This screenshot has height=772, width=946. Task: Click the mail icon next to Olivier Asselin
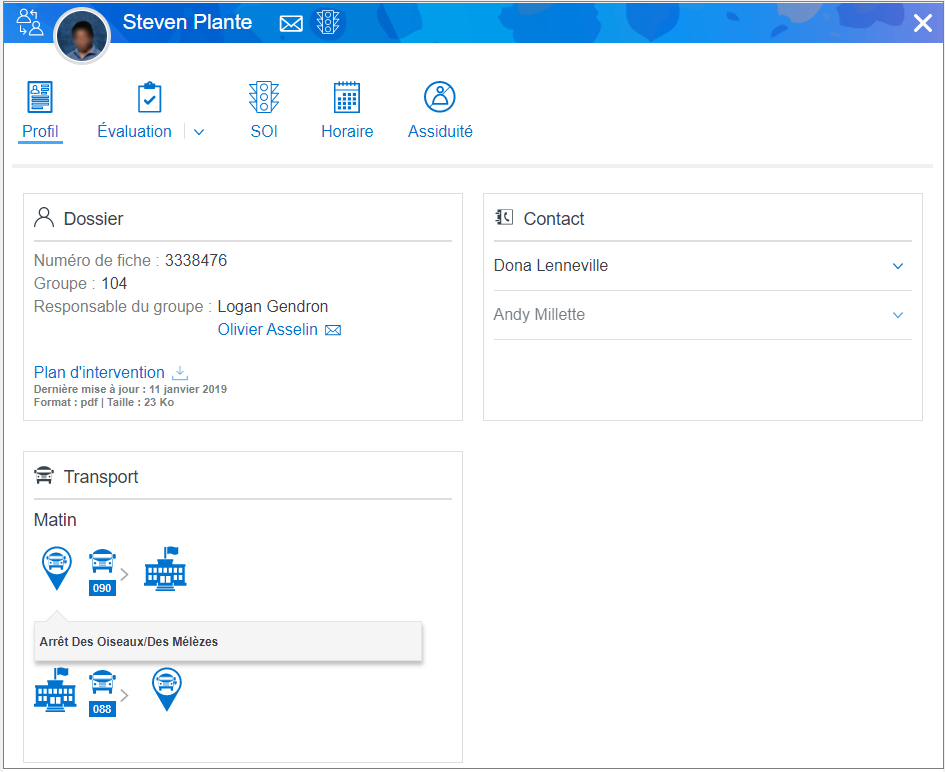(333, 330)
